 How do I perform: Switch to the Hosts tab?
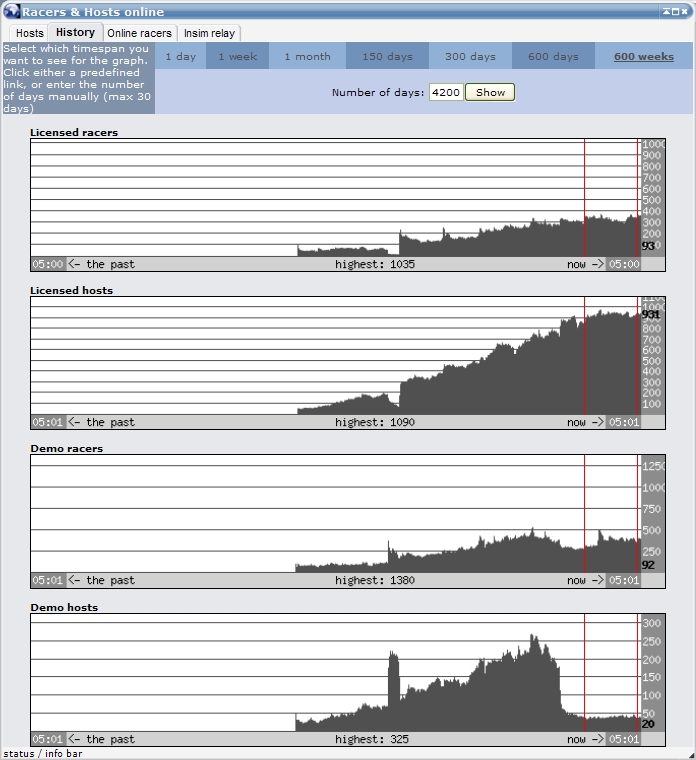click(30, 33)
